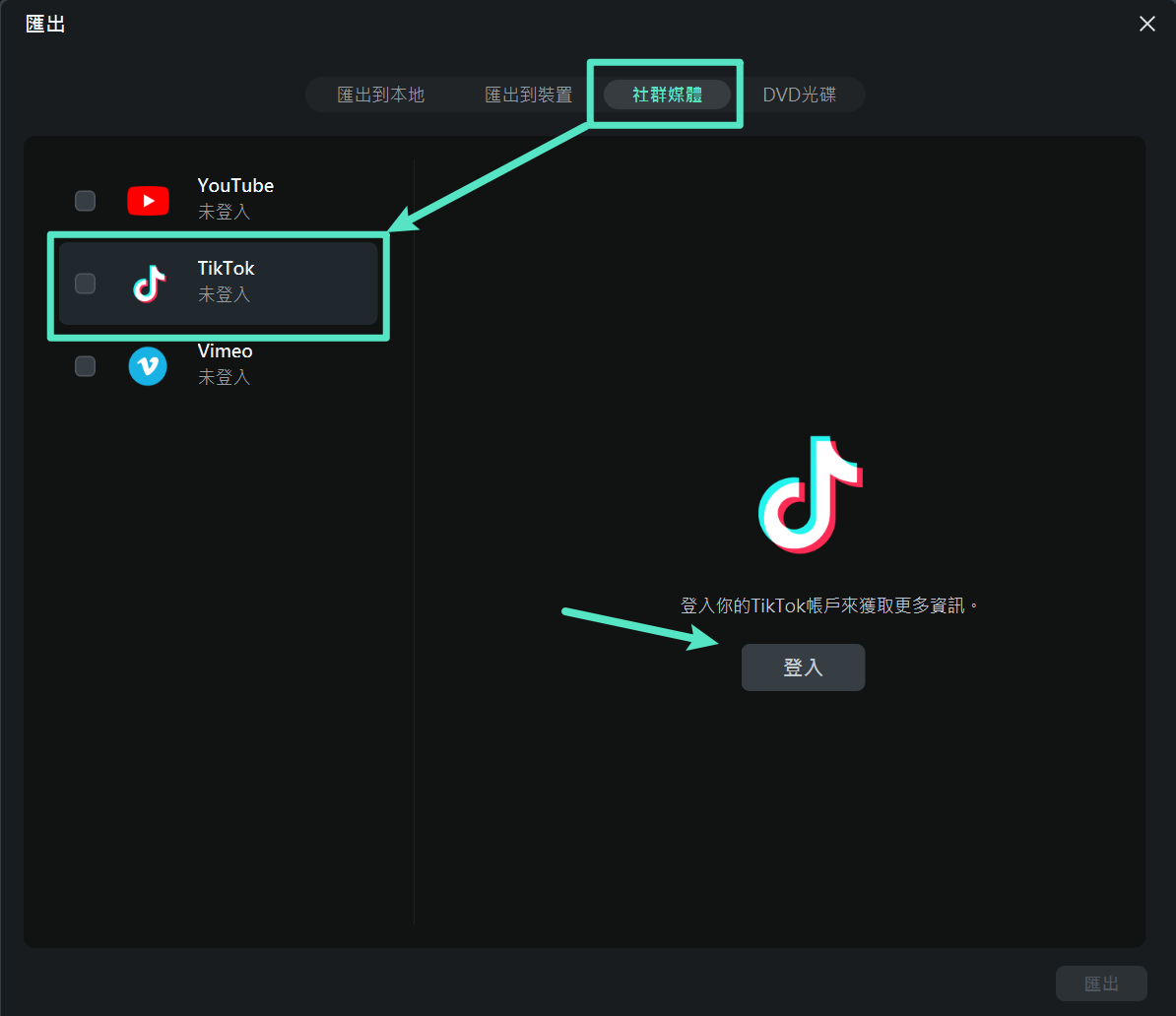1176x1016 pixels.
Task: Select the 社群媒體 tab
Action: click(x=667, y=95)
